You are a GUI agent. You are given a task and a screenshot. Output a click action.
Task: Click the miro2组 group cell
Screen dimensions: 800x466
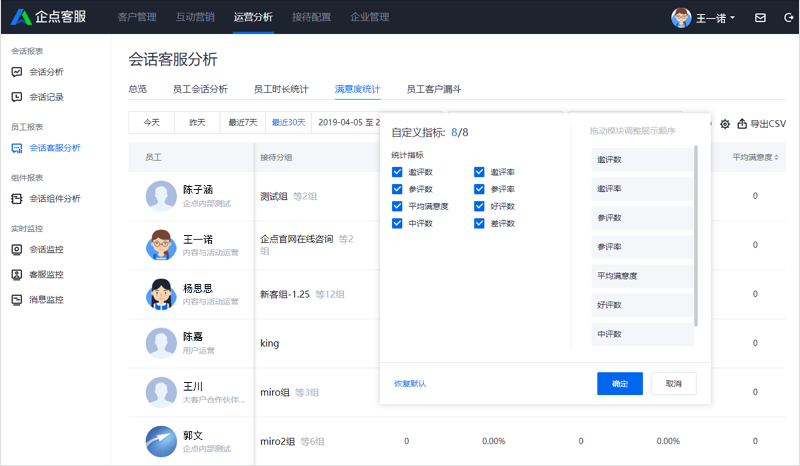click(x=278, y=442)
